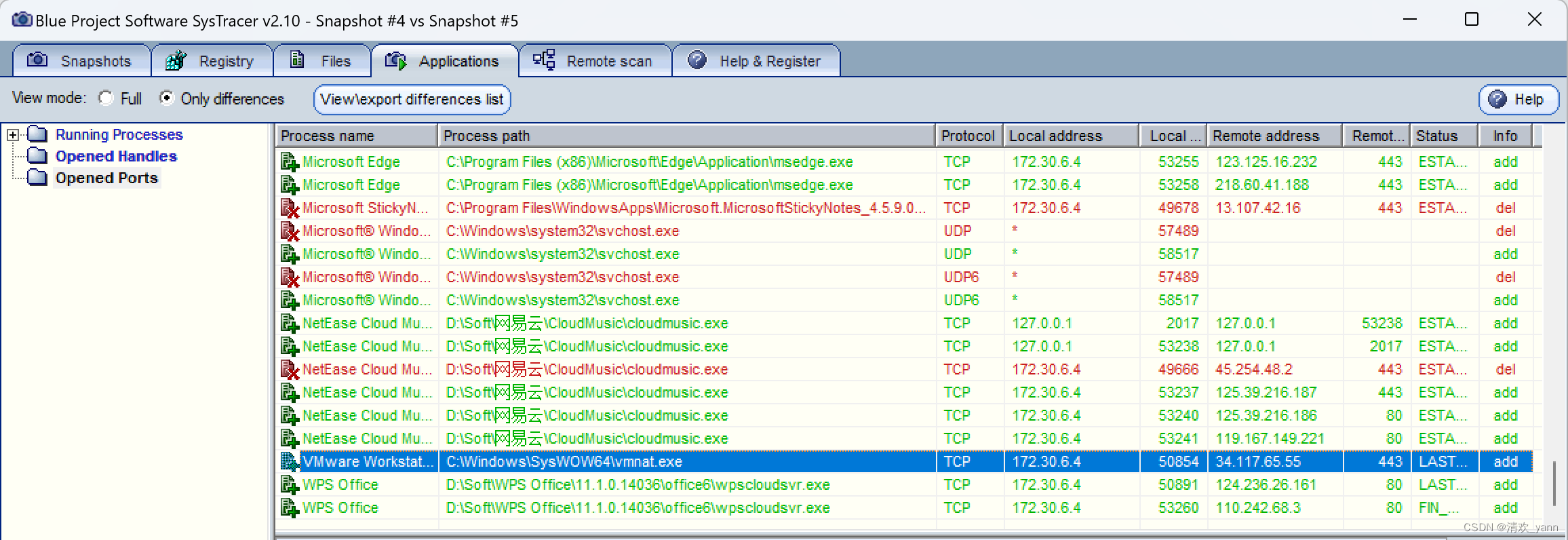The image size is (1568, 540).
Task: Sort by Info column header
Action: 1506,136
